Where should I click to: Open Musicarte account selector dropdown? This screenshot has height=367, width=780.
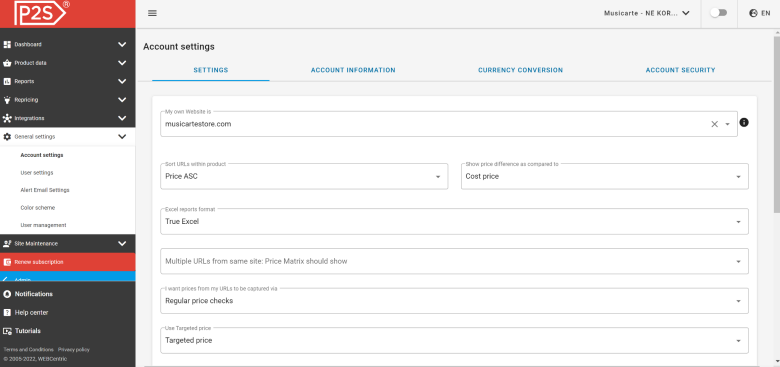tap(647, 13)
